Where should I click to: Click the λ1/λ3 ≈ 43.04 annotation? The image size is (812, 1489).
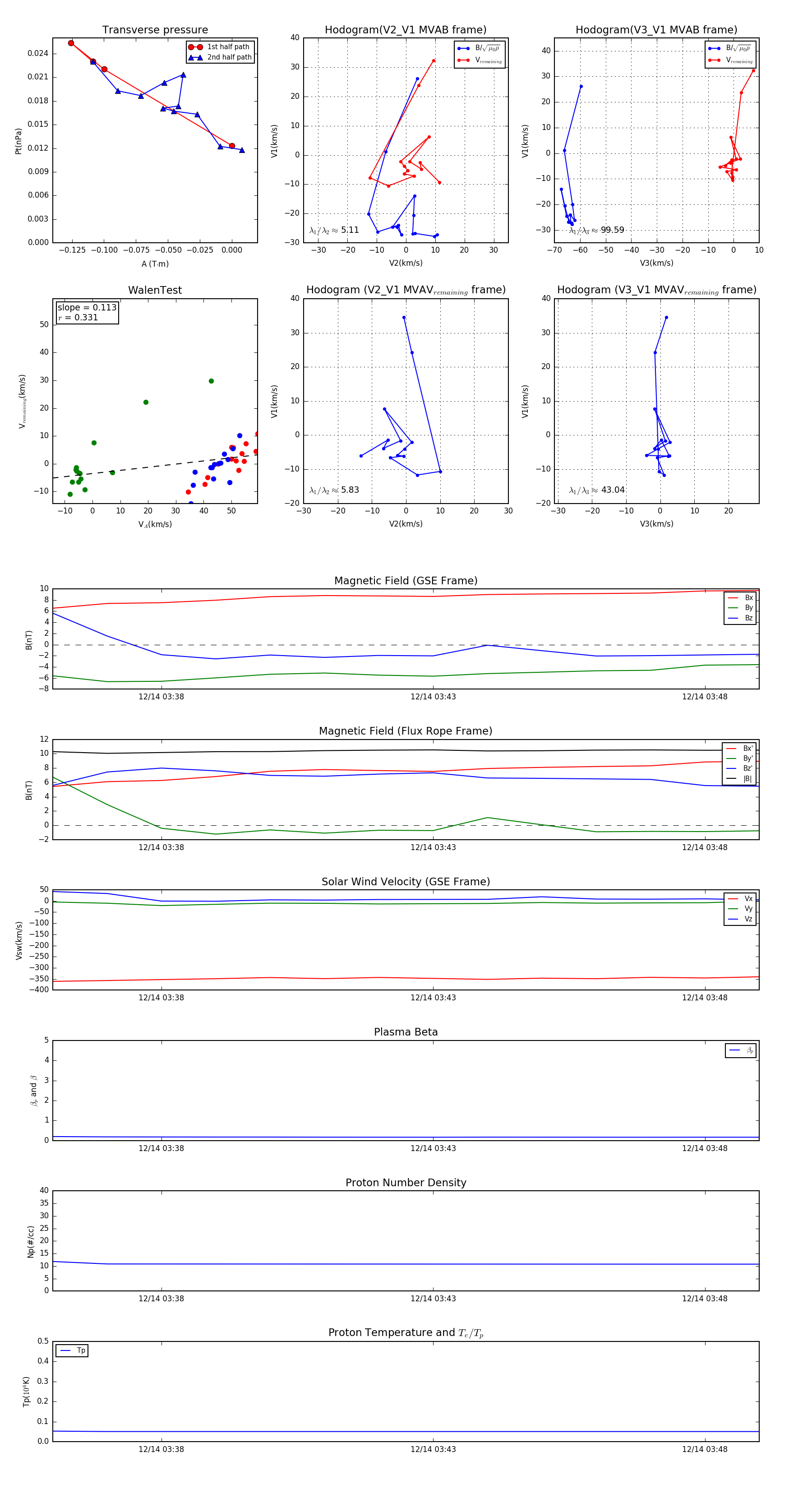click(597, 490)
